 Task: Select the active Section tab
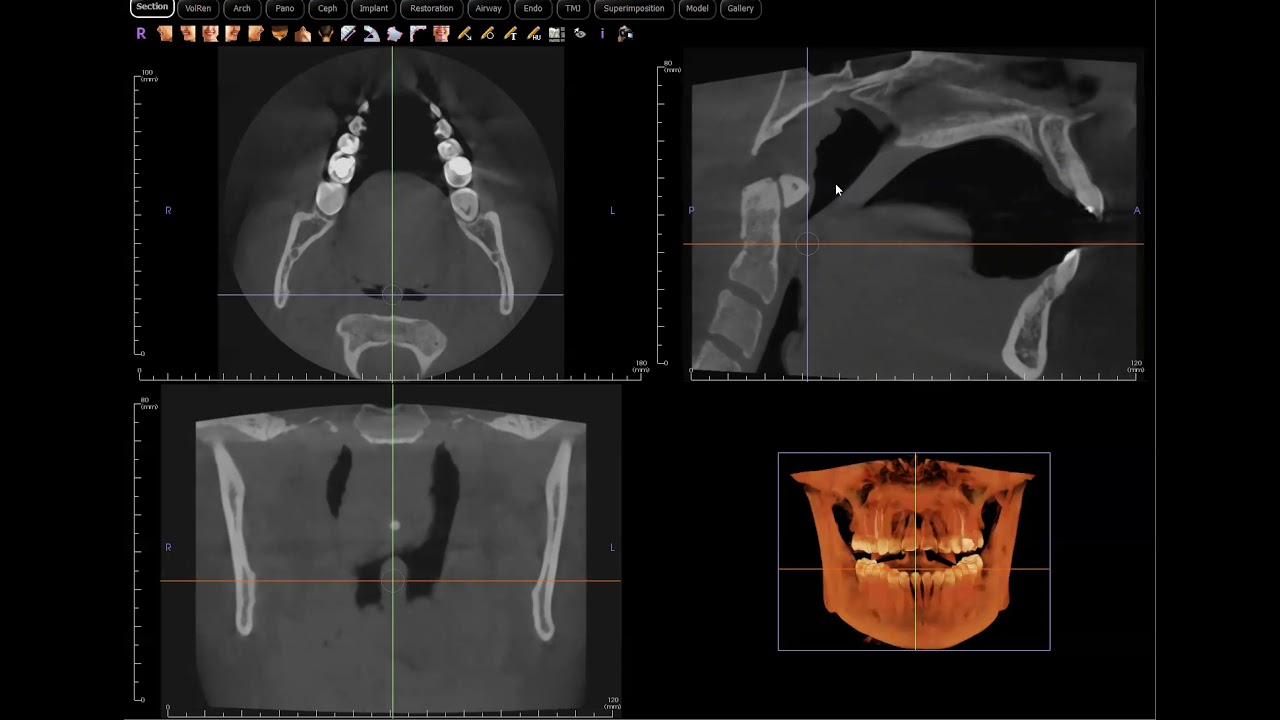(x=152, y=7)
